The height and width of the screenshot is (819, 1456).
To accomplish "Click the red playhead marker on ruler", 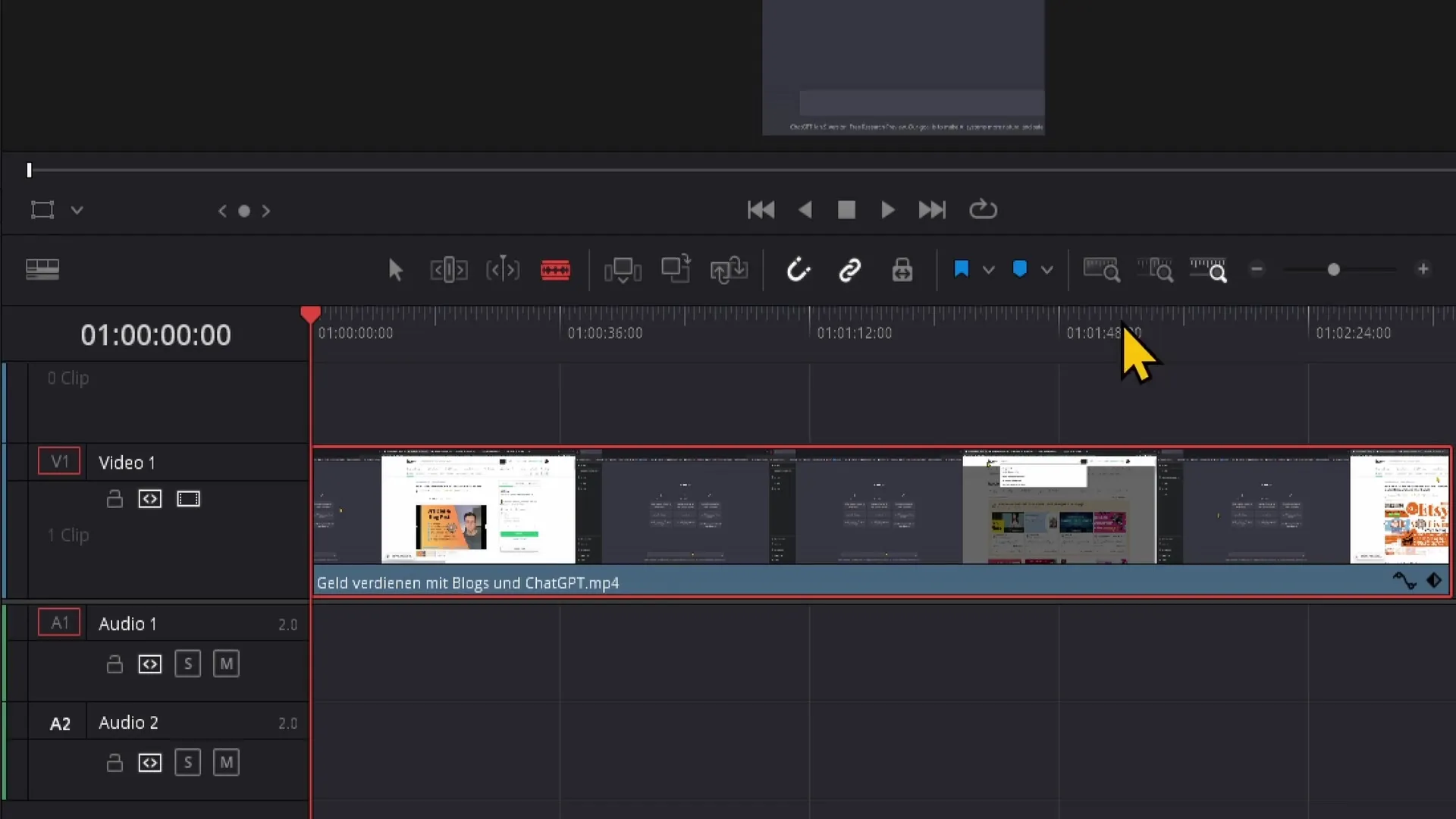I will pyautogui.click(x=310, y=315).
